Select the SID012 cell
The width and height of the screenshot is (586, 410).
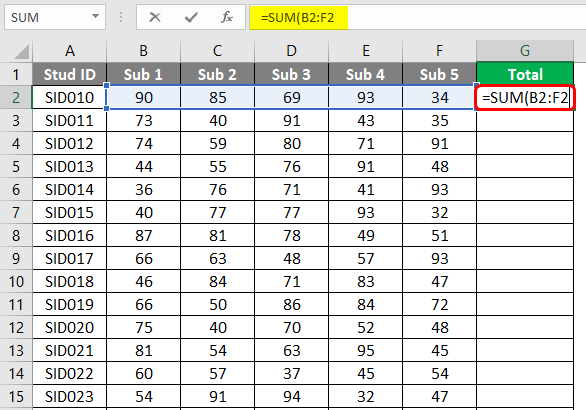(70, 144)
